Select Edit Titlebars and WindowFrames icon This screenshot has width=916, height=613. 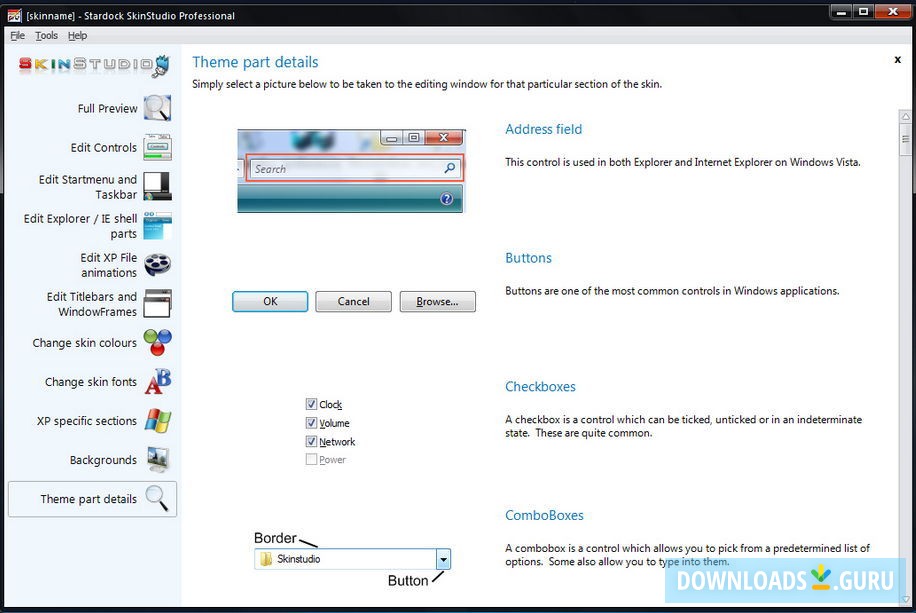(x=157, y=304)
